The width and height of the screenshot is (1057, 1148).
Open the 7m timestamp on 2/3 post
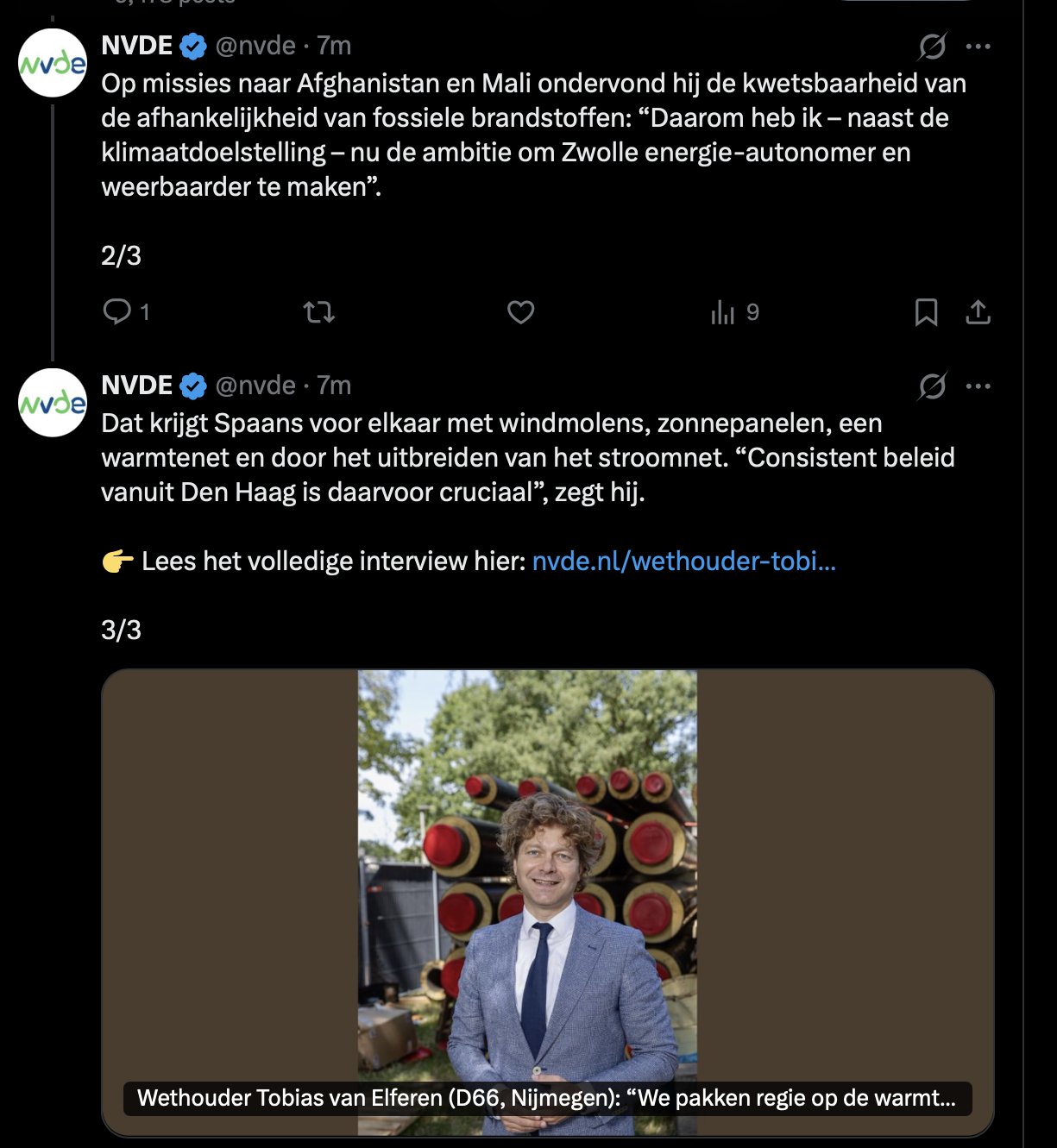pyautogui.click(x=334, y=46)
